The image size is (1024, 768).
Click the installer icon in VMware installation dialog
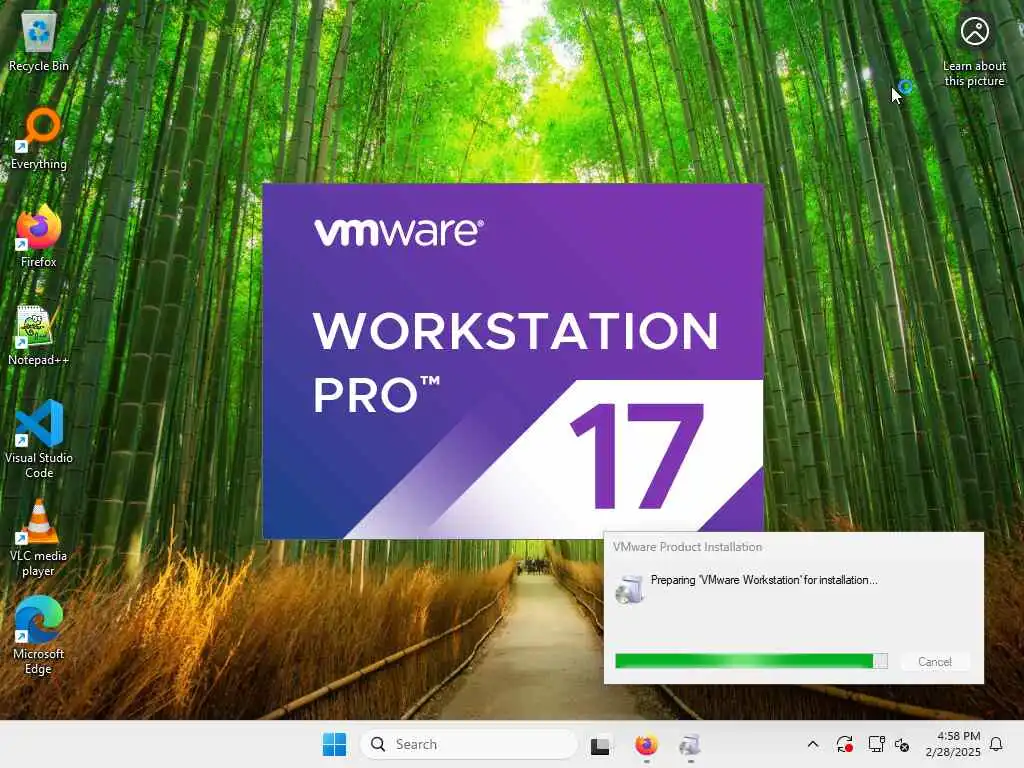(x=630, y=589)
